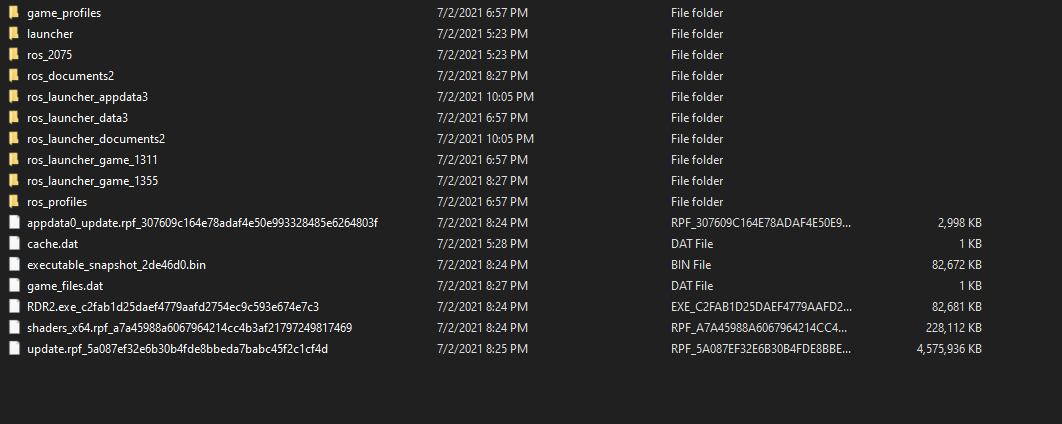Image resolution: width=1062 pixels, height=424 pixels.
Task: Select the game_files.dat file icon
Action: coord(14,285)
